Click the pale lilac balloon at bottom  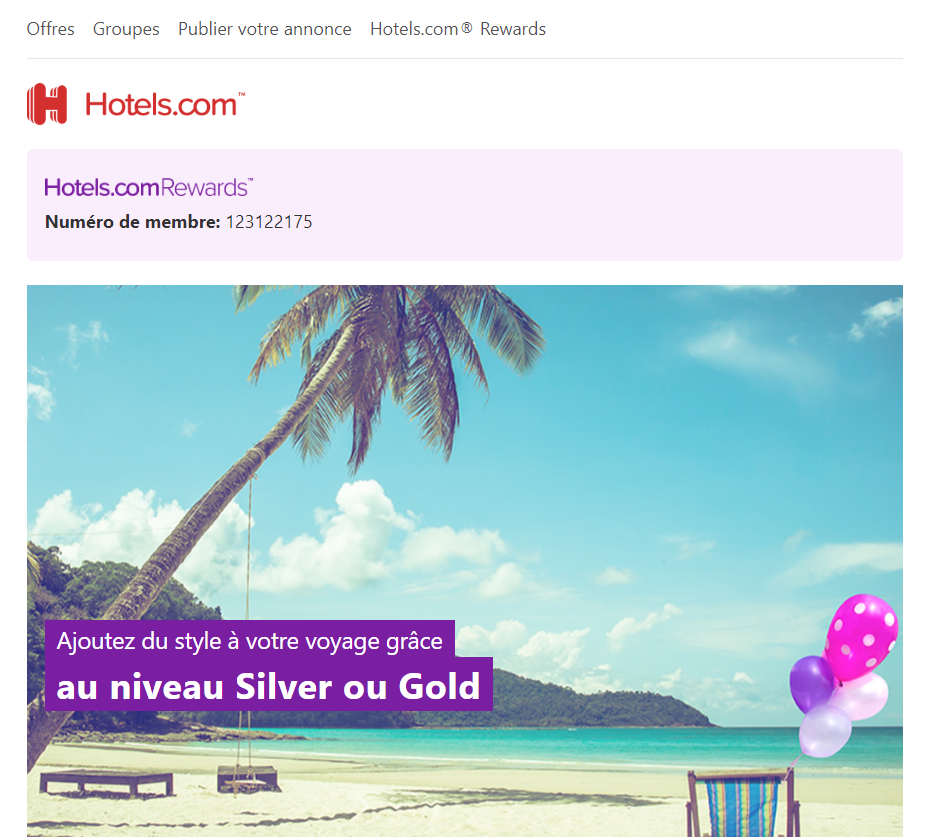pos(825,730)
